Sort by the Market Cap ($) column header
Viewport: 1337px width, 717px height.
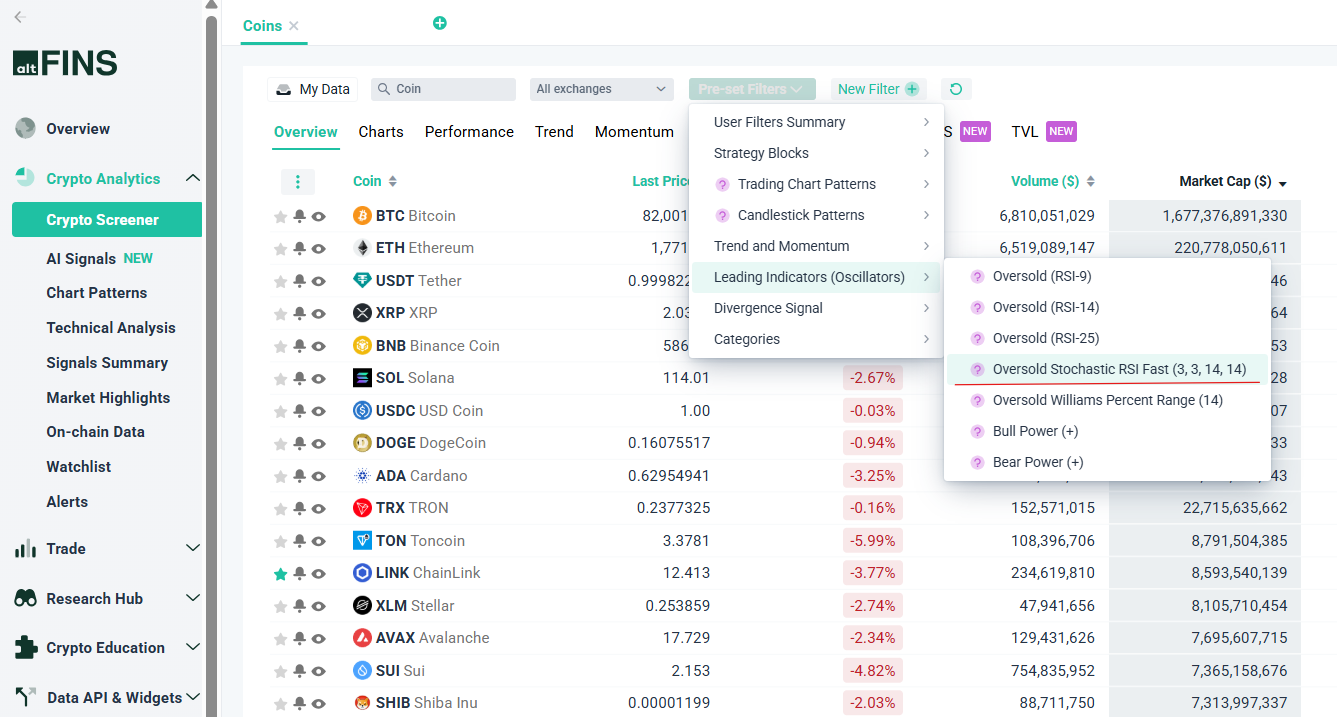[x=1225, y=182]
